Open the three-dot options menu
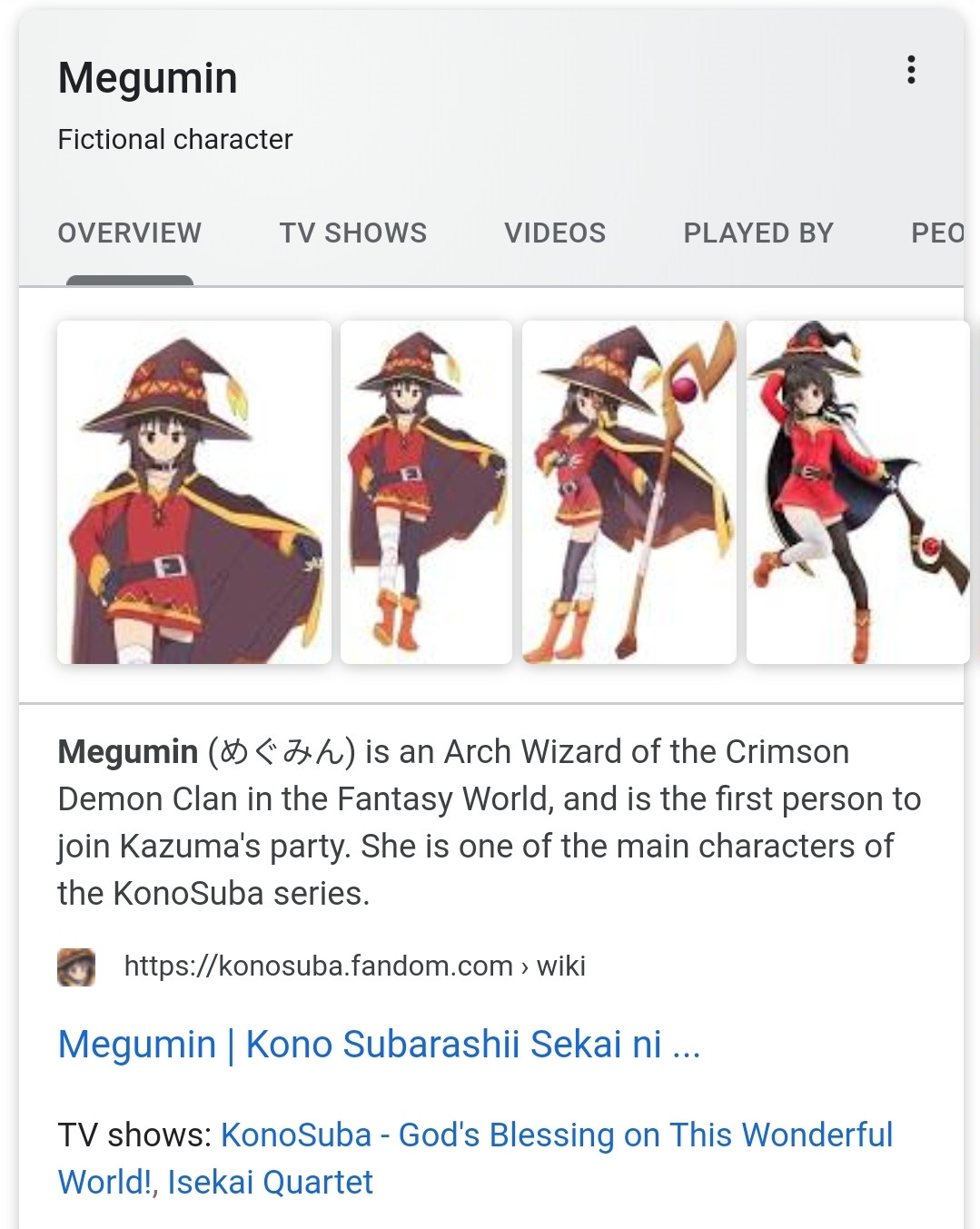Screen dimensions: 980x1229 point(911,69)
